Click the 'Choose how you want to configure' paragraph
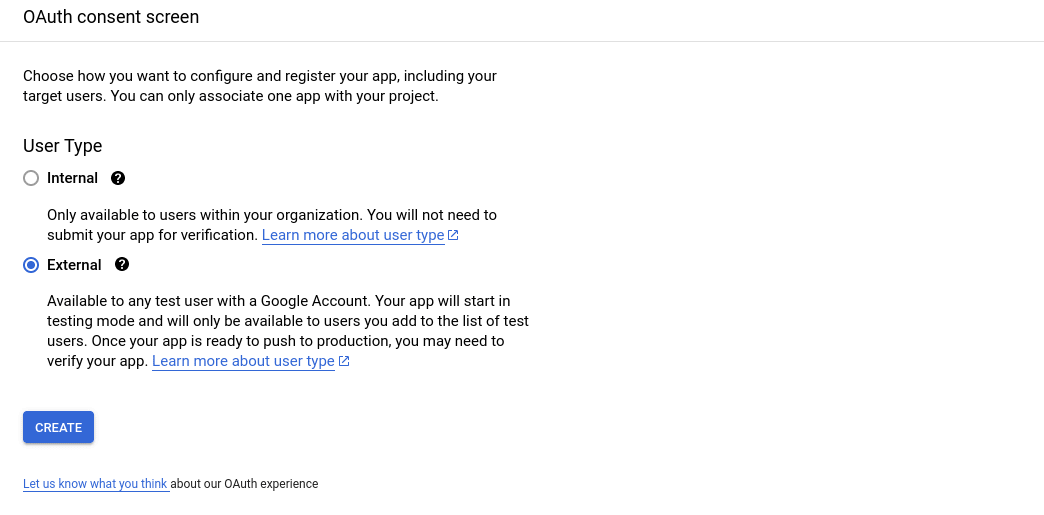This screenshot has width=1044, height=515. (x=260, y=86)
